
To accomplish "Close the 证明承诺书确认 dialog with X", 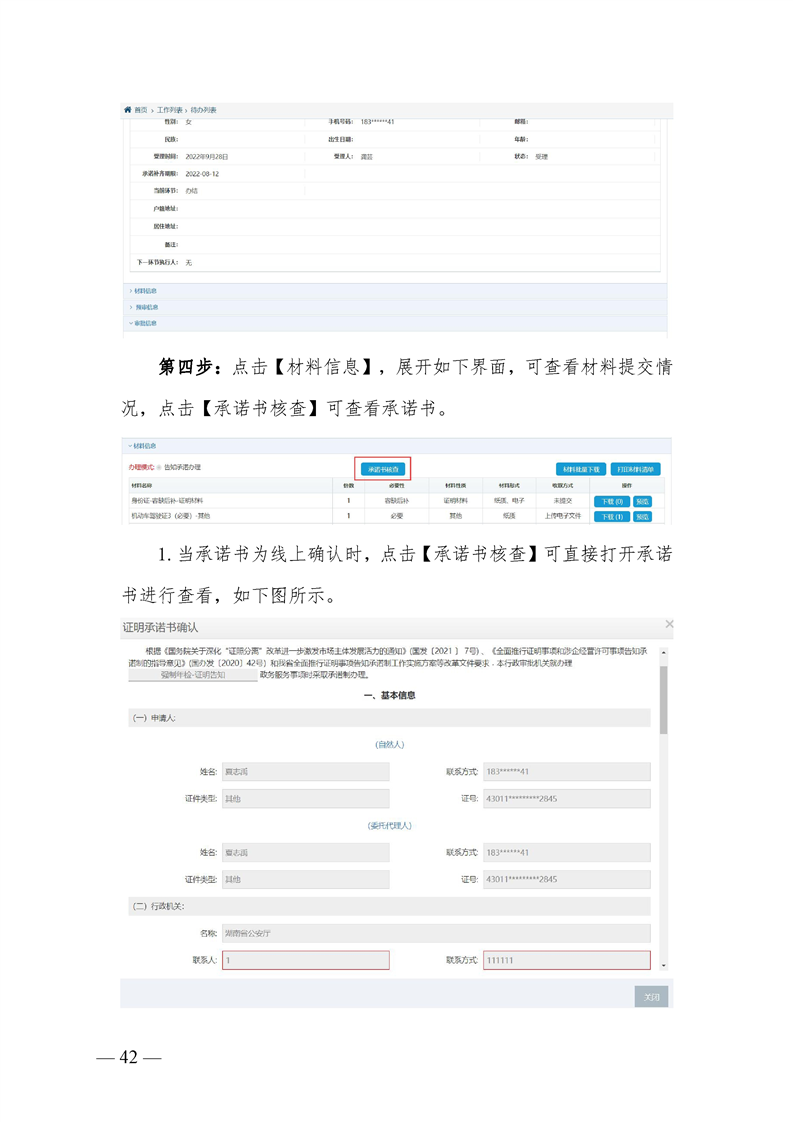I will click(669, 624).
